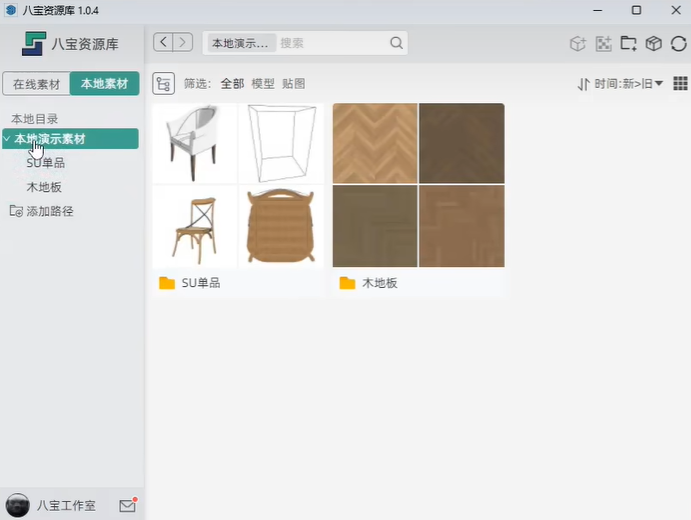Image resolution: width=691 pixels, height=520 pixels.
Task: Click the add texture image icon
Action: pos(603,43)
